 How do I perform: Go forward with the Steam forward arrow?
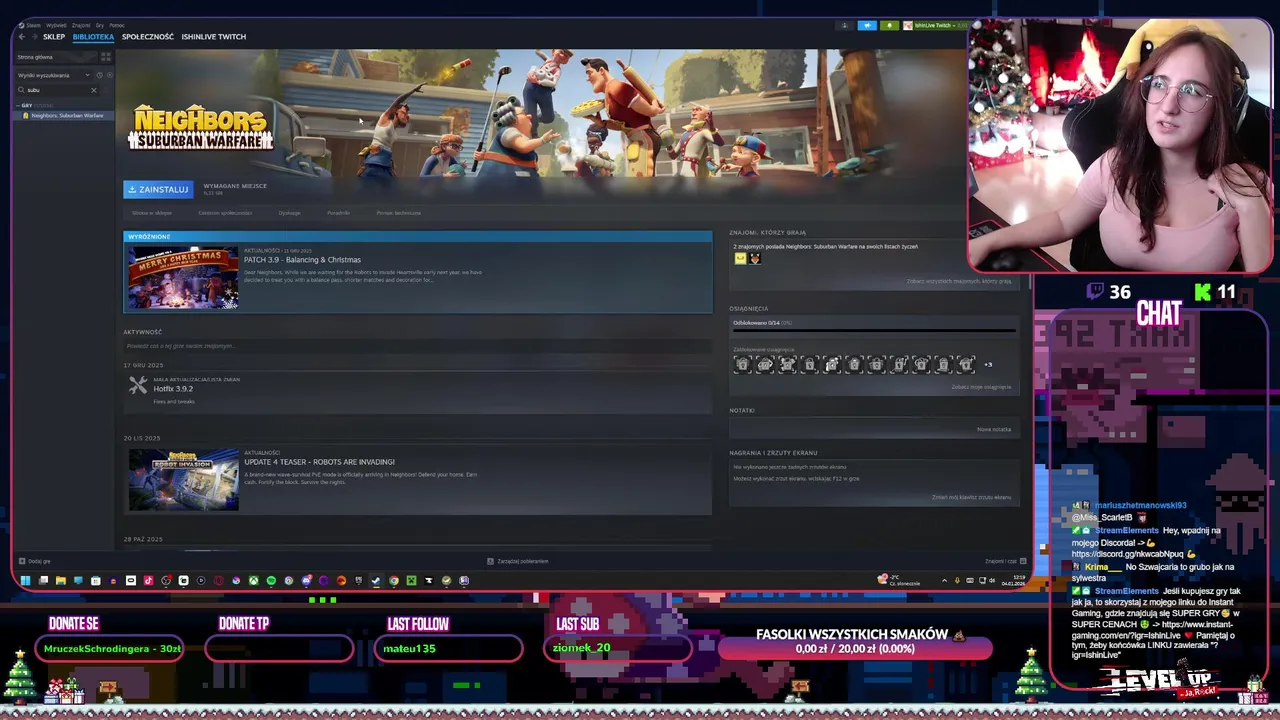coord(35,37)
